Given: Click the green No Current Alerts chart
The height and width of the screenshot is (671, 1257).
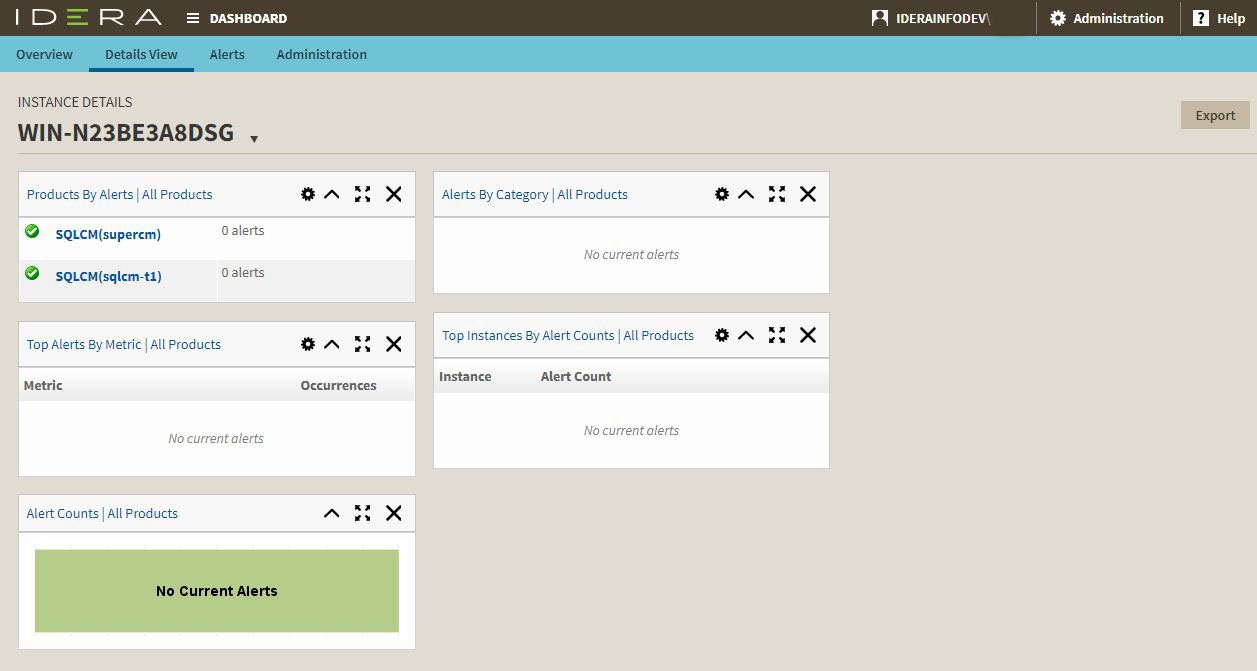Looking at the screenshot, I should click(x=217, y=591).
